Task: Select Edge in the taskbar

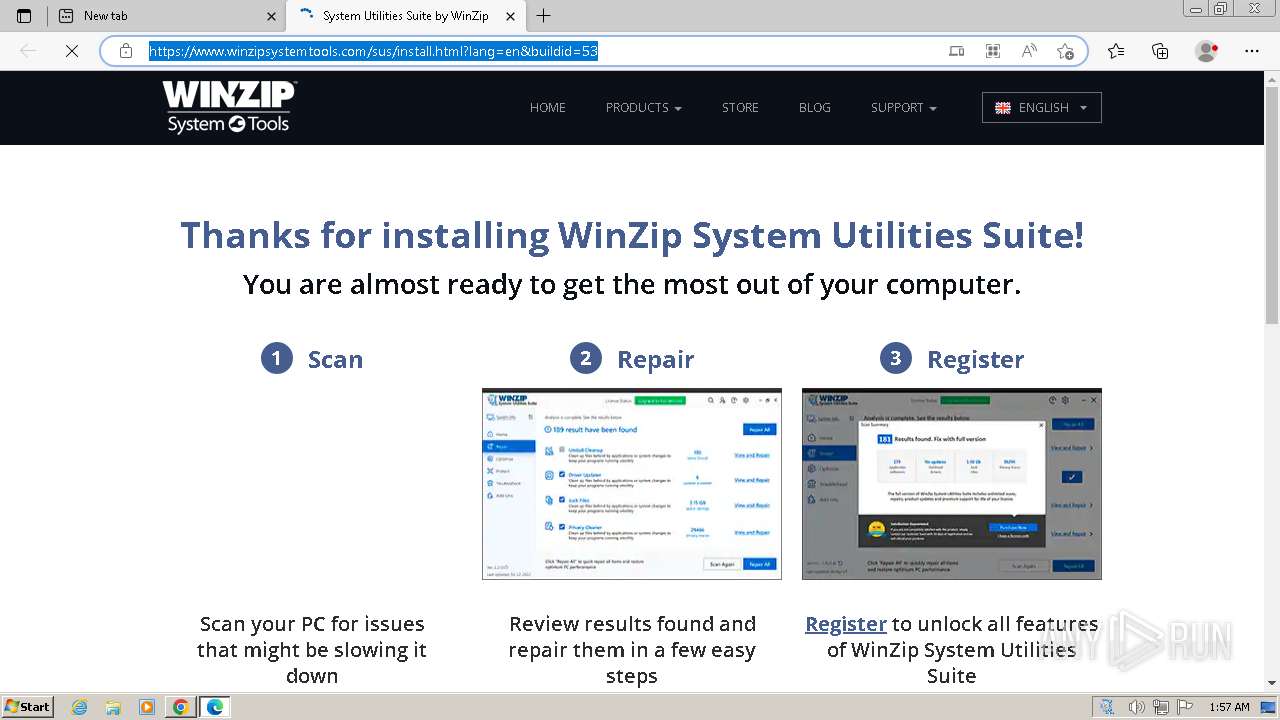Action: (215, 707)
